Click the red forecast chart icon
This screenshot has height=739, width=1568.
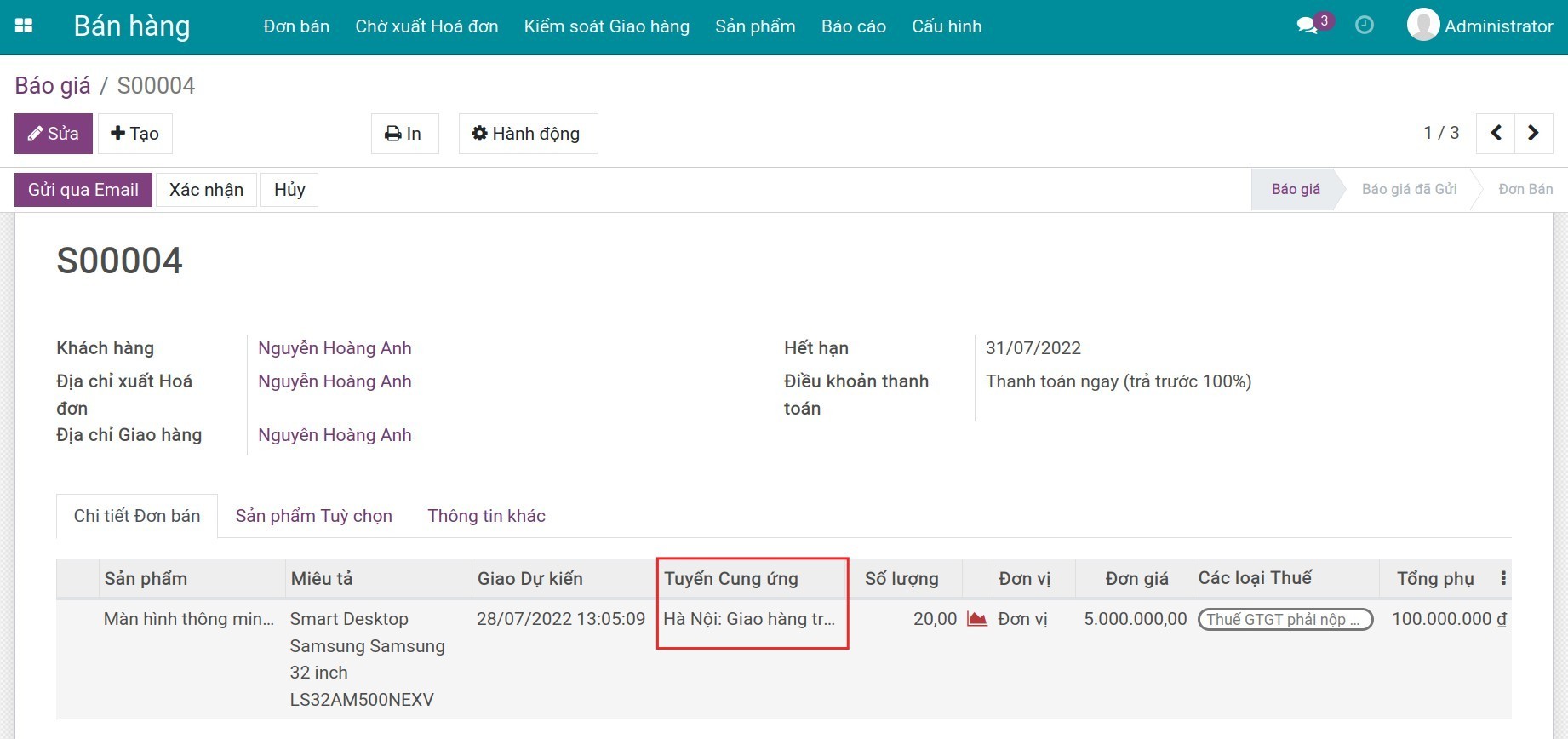pyautogui.click(x=976, y=619)
